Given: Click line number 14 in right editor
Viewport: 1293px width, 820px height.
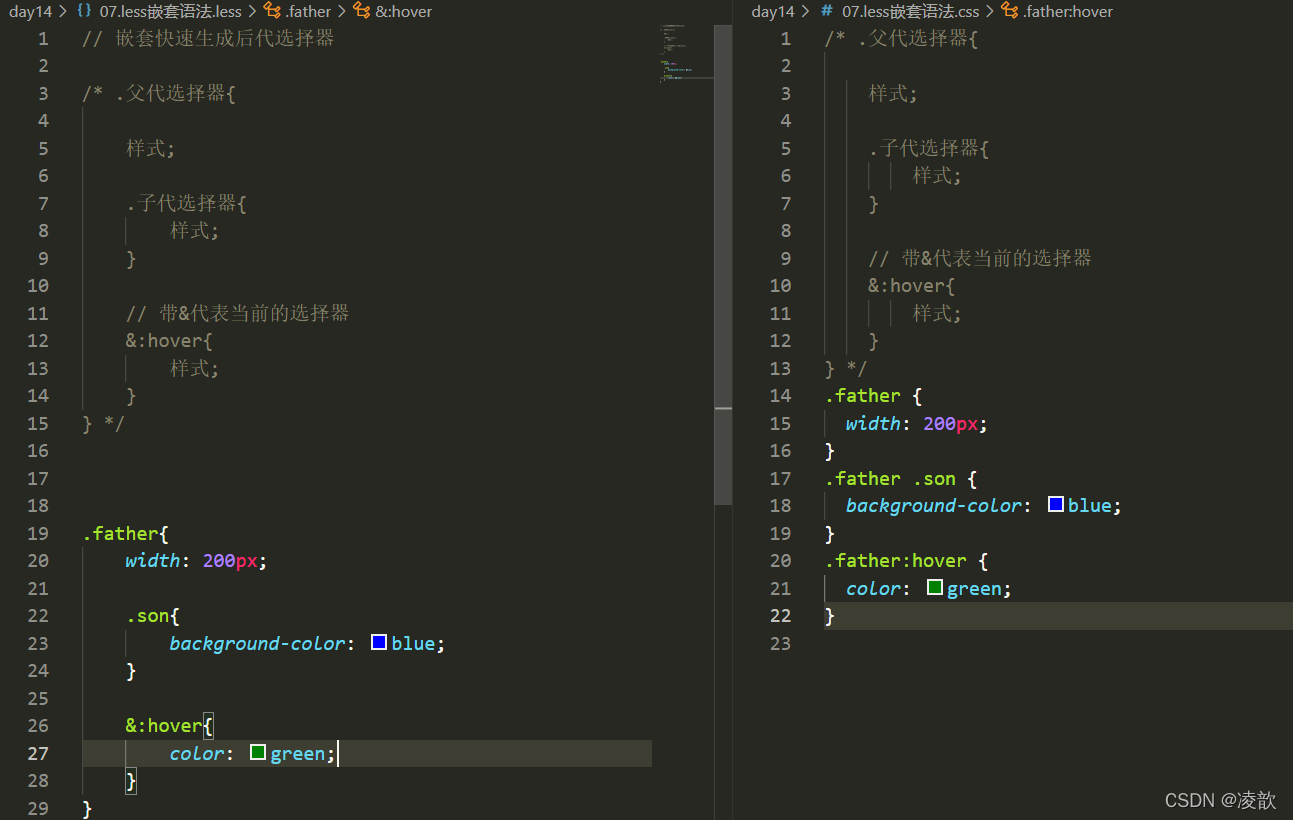Looking at the screenshot, I should (780, 396).
